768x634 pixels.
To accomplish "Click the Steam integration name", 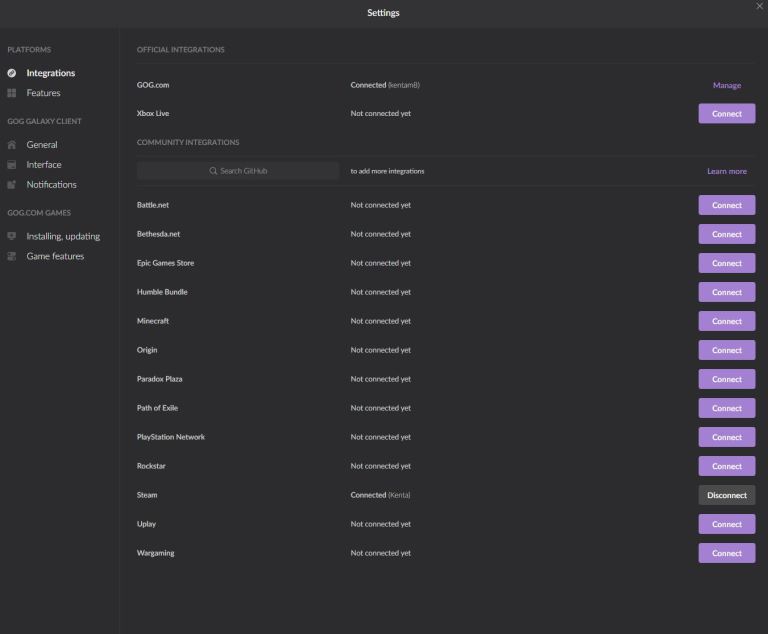I will pyautogui.click(x=147, y=495).
